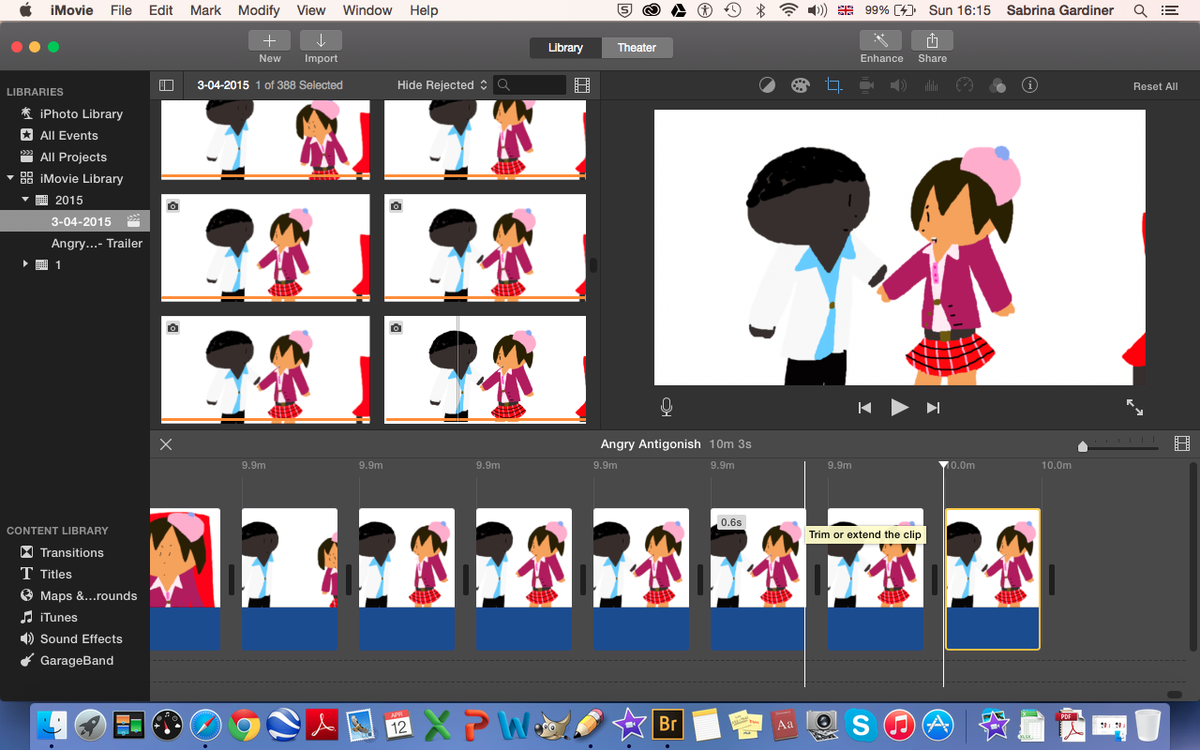Open the Time Machine status menu
This screenshot has width=1200, height=750.
coord(733,10)
